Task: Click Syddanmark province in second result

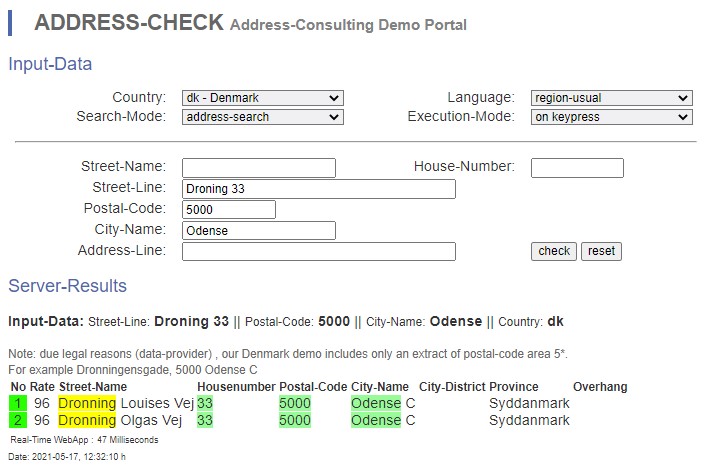Action: [x=529, y=421]
